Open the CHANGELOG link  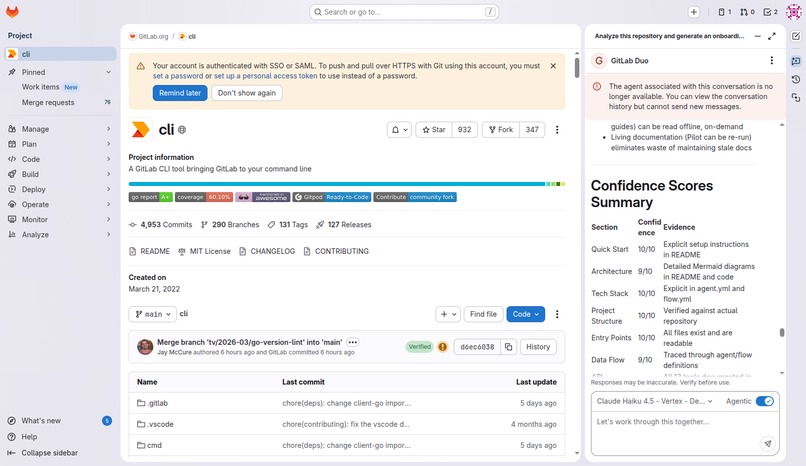coord(267,251)
